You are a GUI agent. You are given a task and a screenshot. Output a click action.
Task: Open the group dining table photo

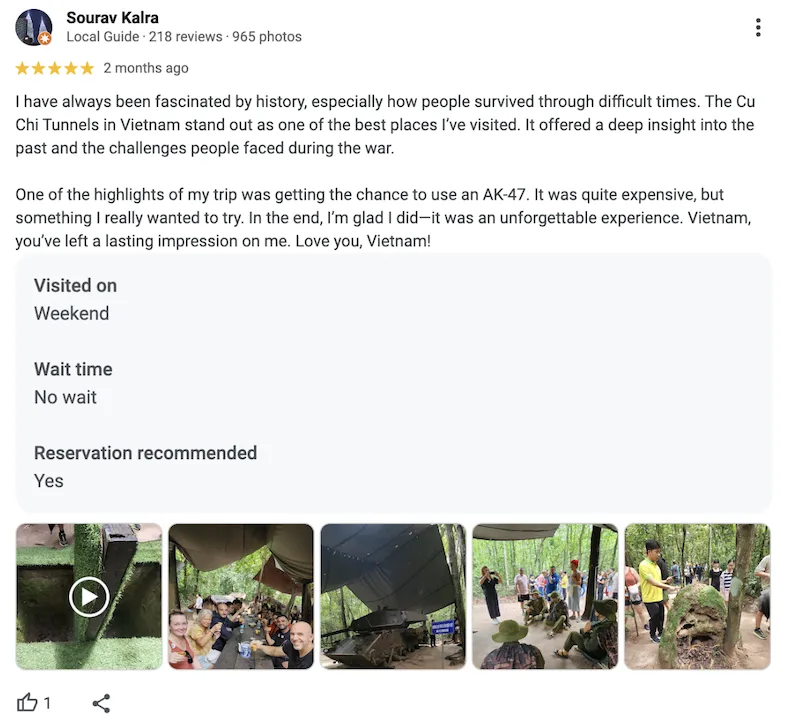pos(241,597)
